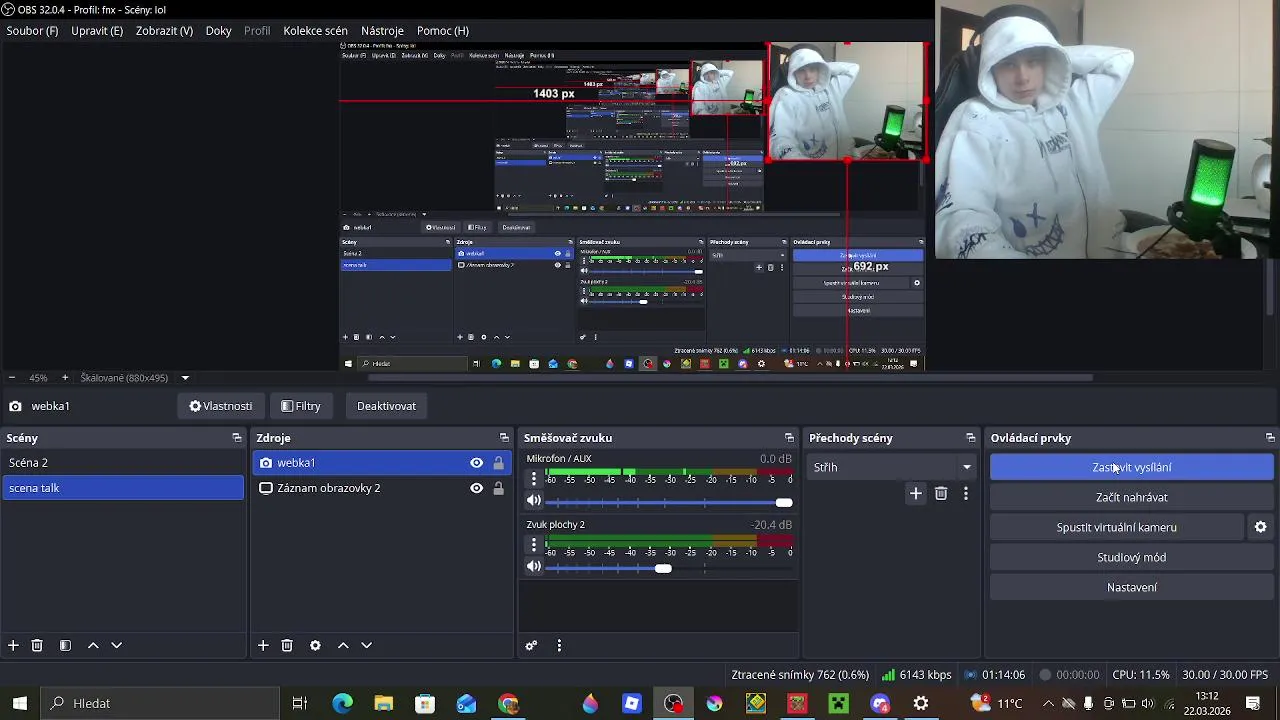Zoom out preview with minus icon
The image size is (1280, 720).
[11, 378]
